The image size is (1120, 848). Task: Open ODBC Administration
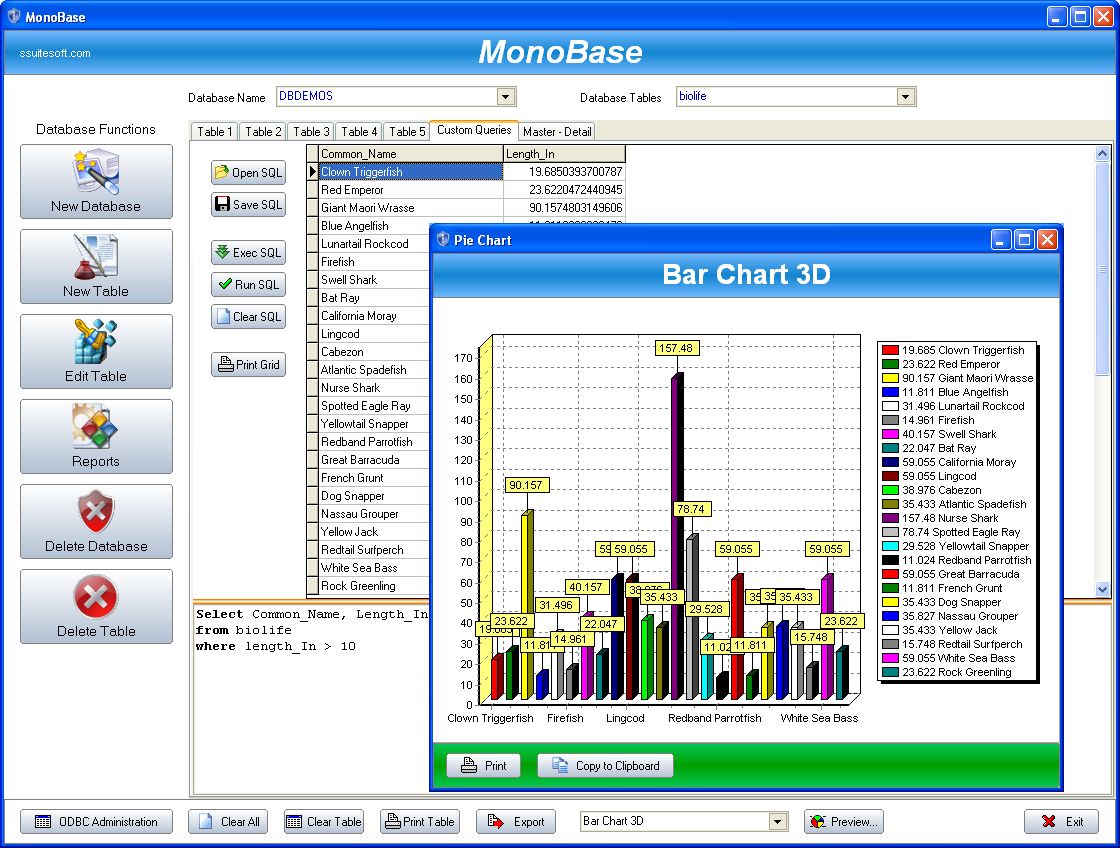96,821
